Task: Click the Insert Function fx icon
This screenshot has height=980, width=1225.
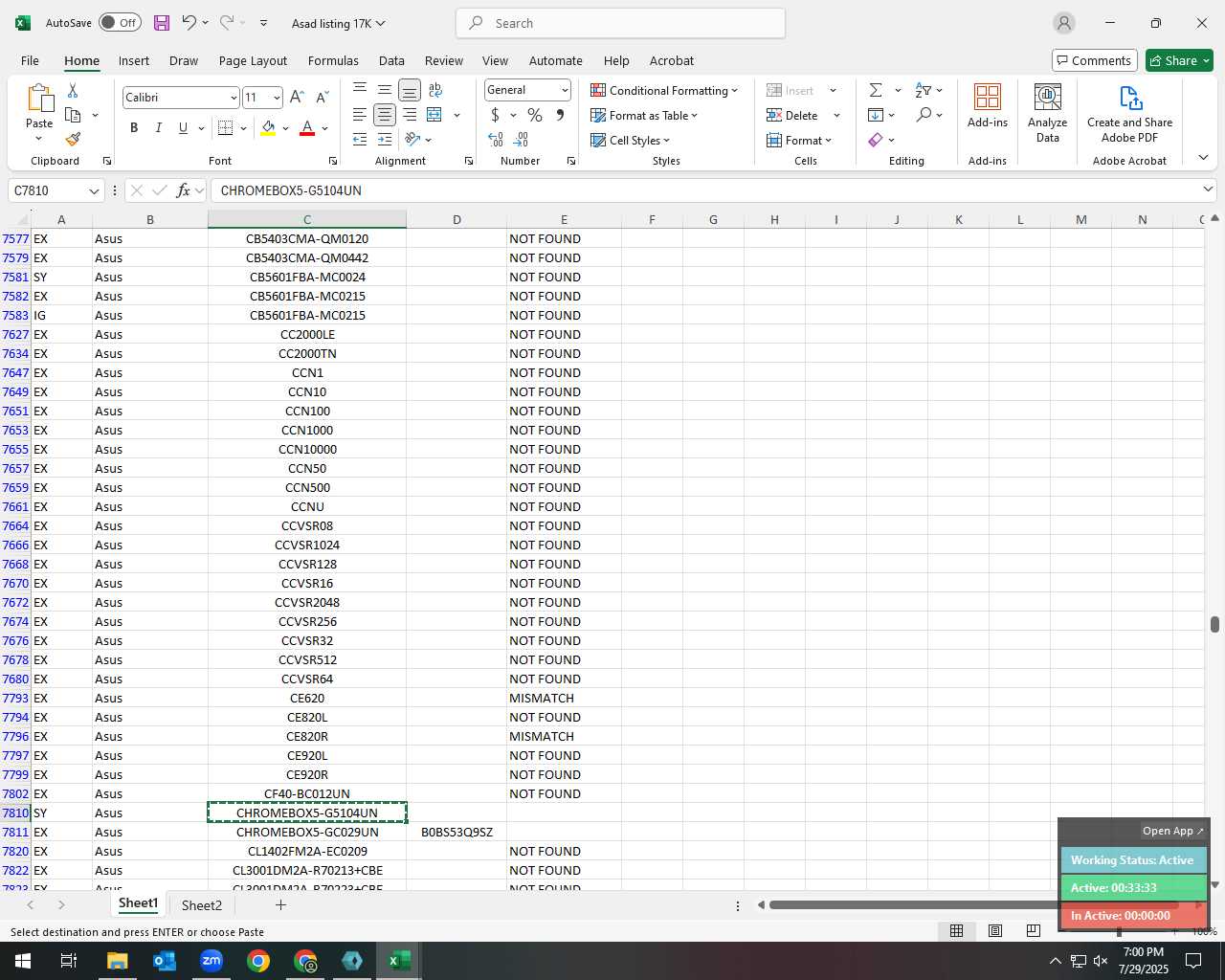Action: click(184, 190)
